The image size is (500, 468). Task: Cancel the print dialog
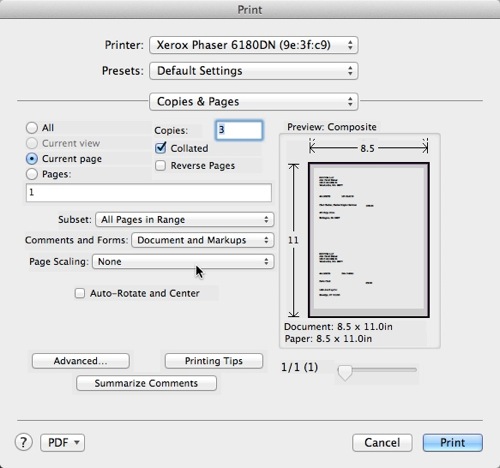click(x=382, y=443)
